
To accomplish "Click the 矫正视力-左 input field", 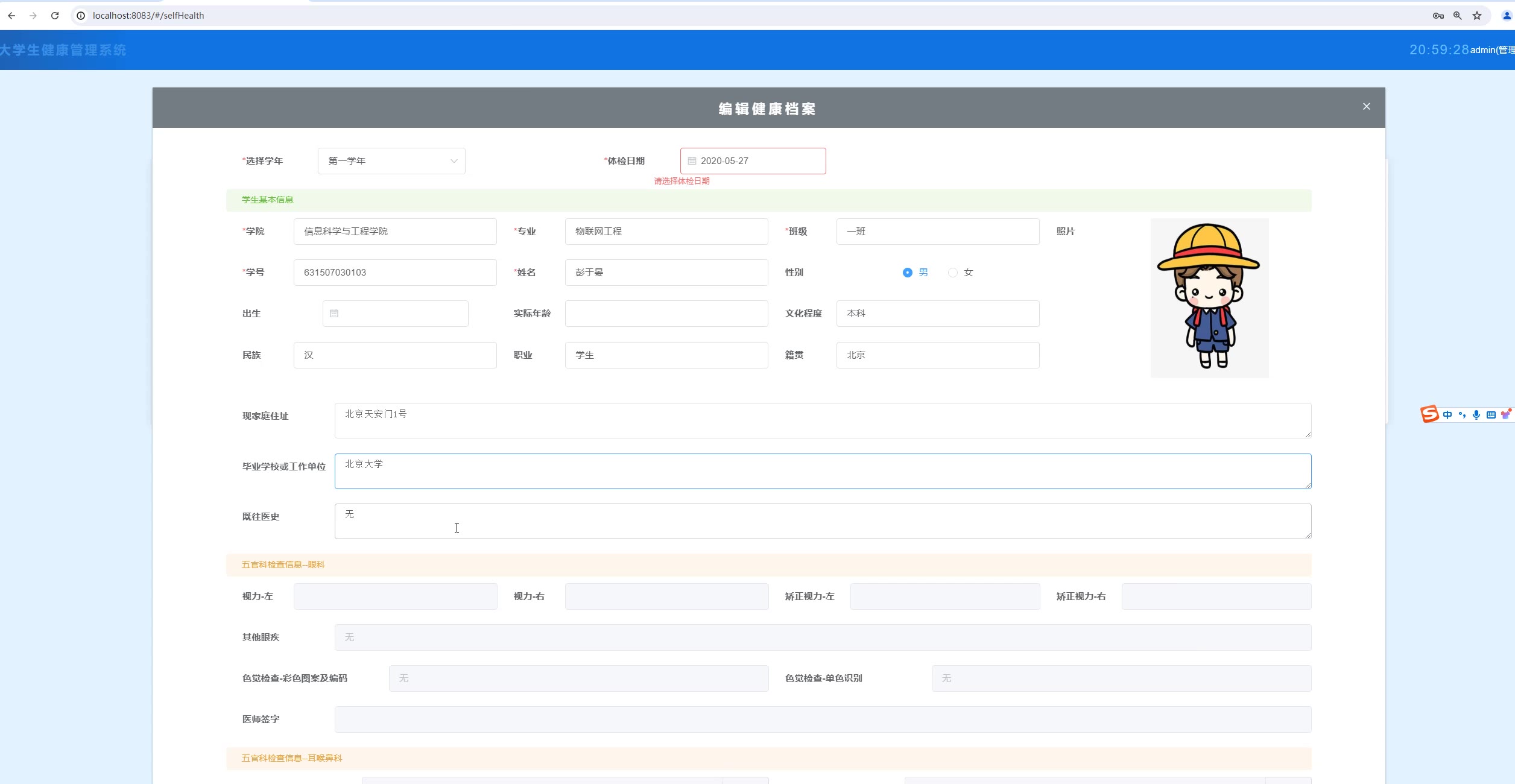I will (x=945, y=596).
